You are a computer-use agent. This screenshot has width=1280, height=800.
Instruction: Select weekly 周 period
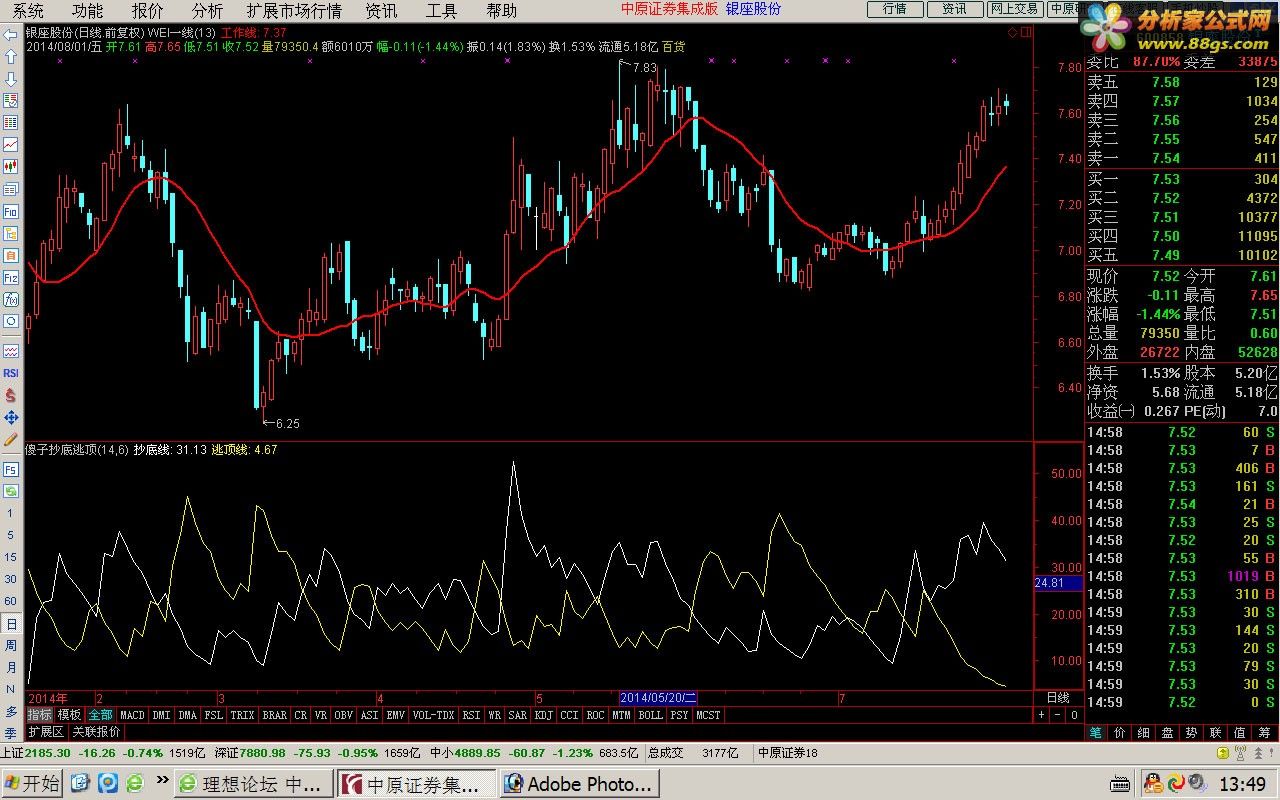tap(11, 645)
